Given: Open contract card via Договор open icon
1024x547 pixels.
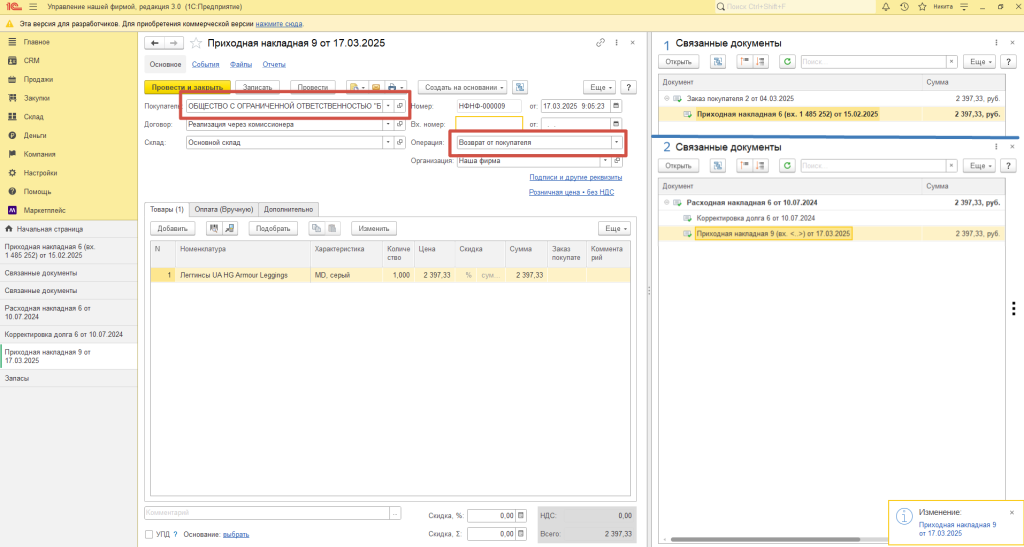Looking at the screenshot, I should coord(400,124).
